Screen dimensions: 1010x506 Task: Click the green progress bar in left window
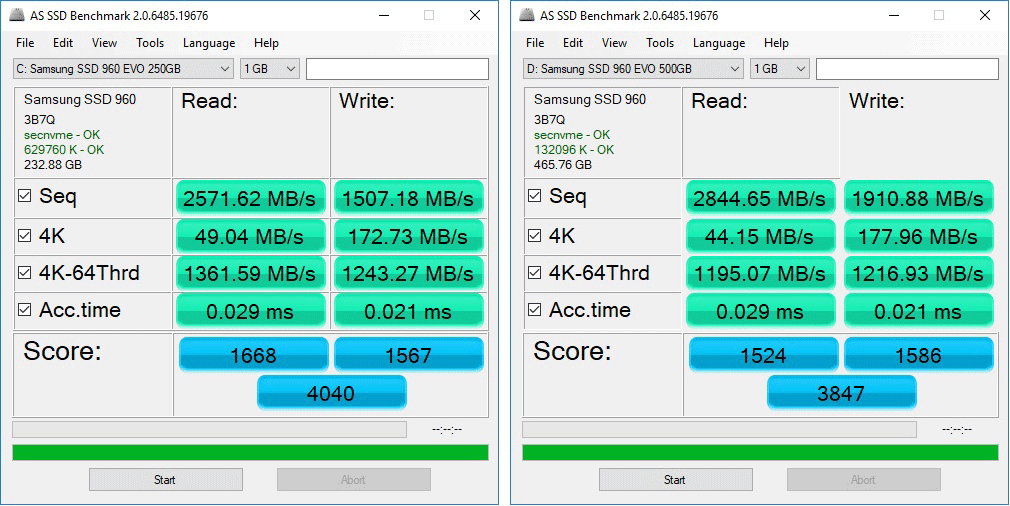[x=251, y=453]
